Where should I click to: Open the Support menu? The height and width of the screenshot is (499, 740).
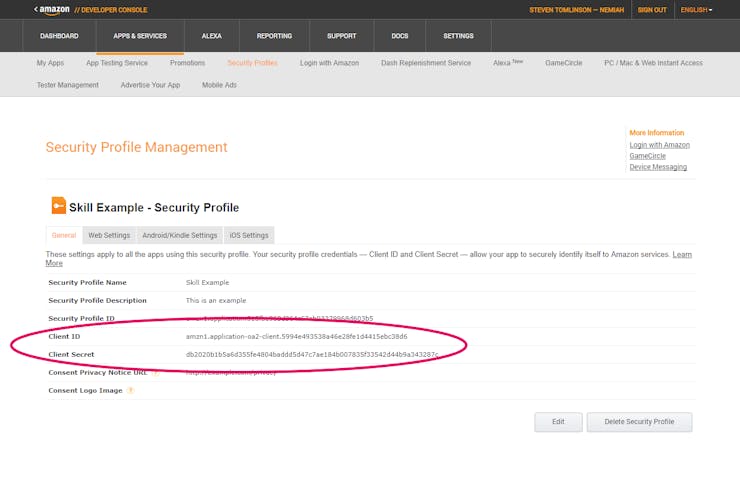click(342, 36)
